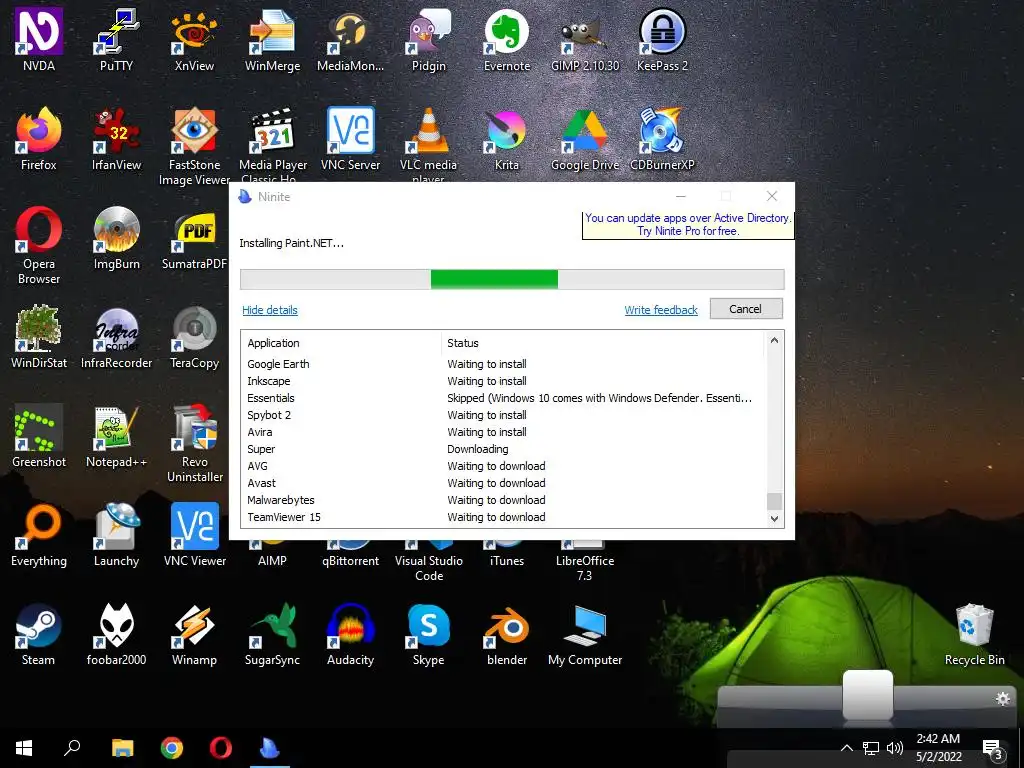Open Google Drive desktop icon
The image size is (1024, 768).
pos(584,138)
